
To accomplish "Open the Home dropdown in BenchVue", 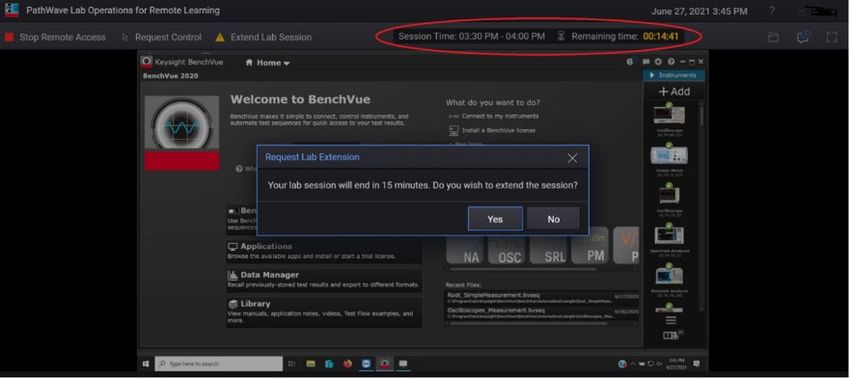I will [267, 63].
